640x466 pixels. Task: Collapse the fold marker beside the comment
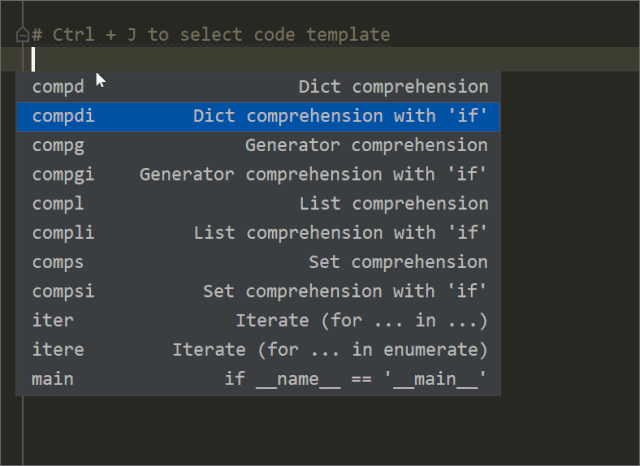pos(22,35)
